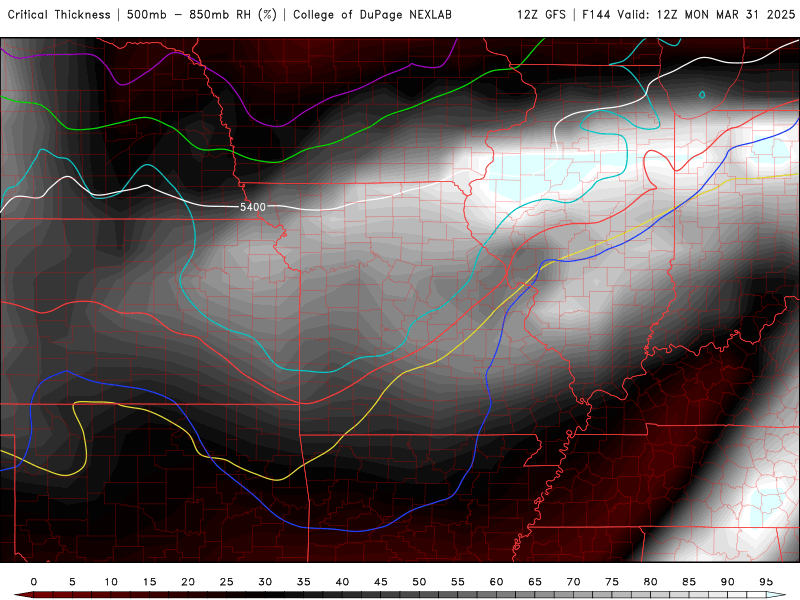Click the "20" value on the RH scale
Image resolution: width=800 pixels, height=600 pixels.
coord(188,582)
